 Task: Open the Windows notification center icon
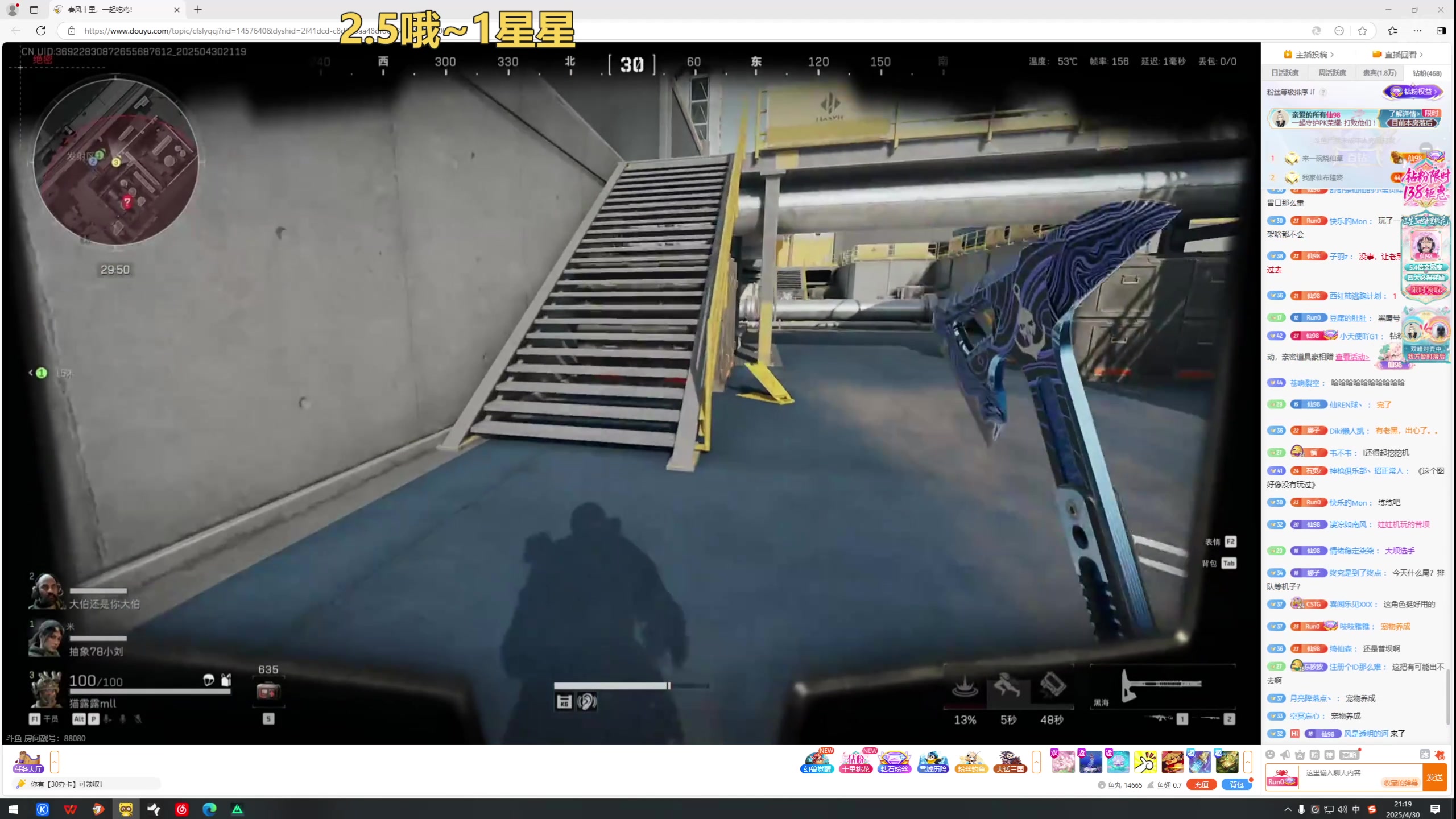pos(1435,809)
